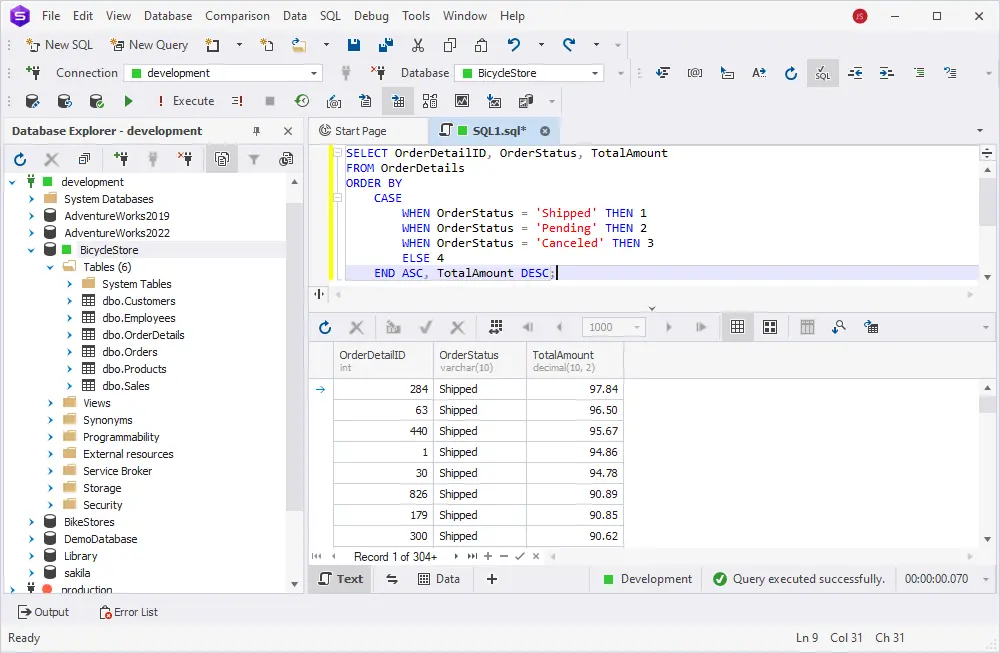
Task: Click the New Connection plug icon in Database Explorer
Action: tap(121, 159)
